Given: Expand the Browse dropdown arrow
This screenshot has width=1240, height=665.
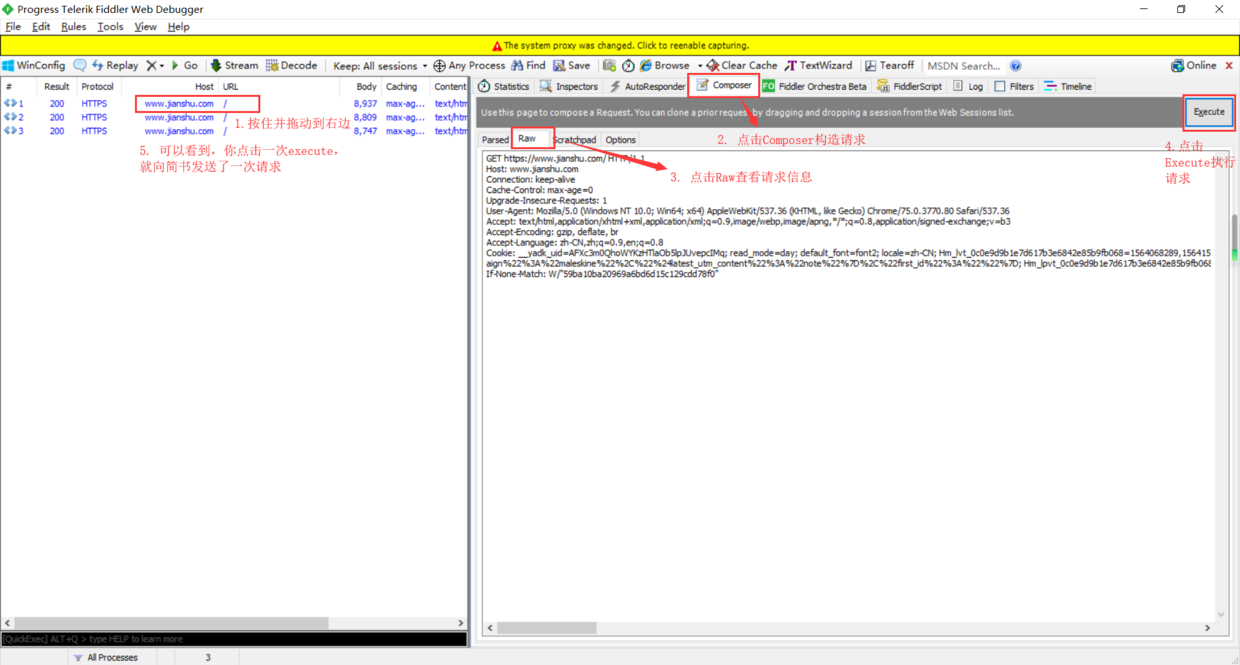Looking at the screenshot, I should coord(699,66).
